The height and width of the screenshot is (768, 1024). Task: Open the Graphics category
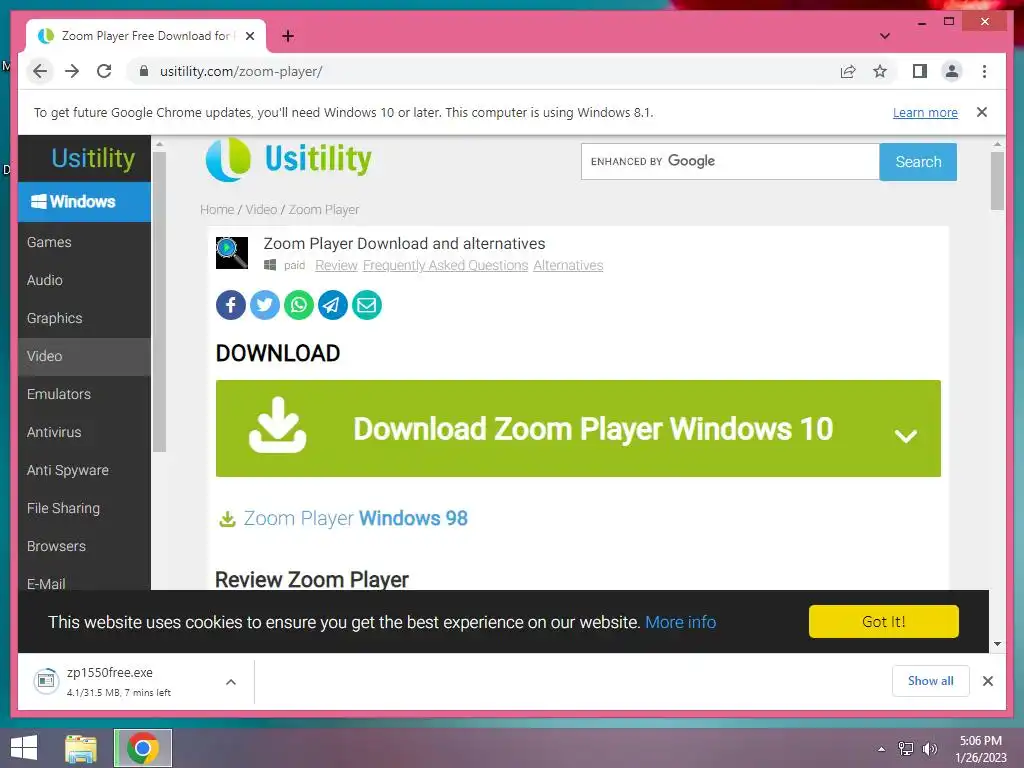click(84, 318)
